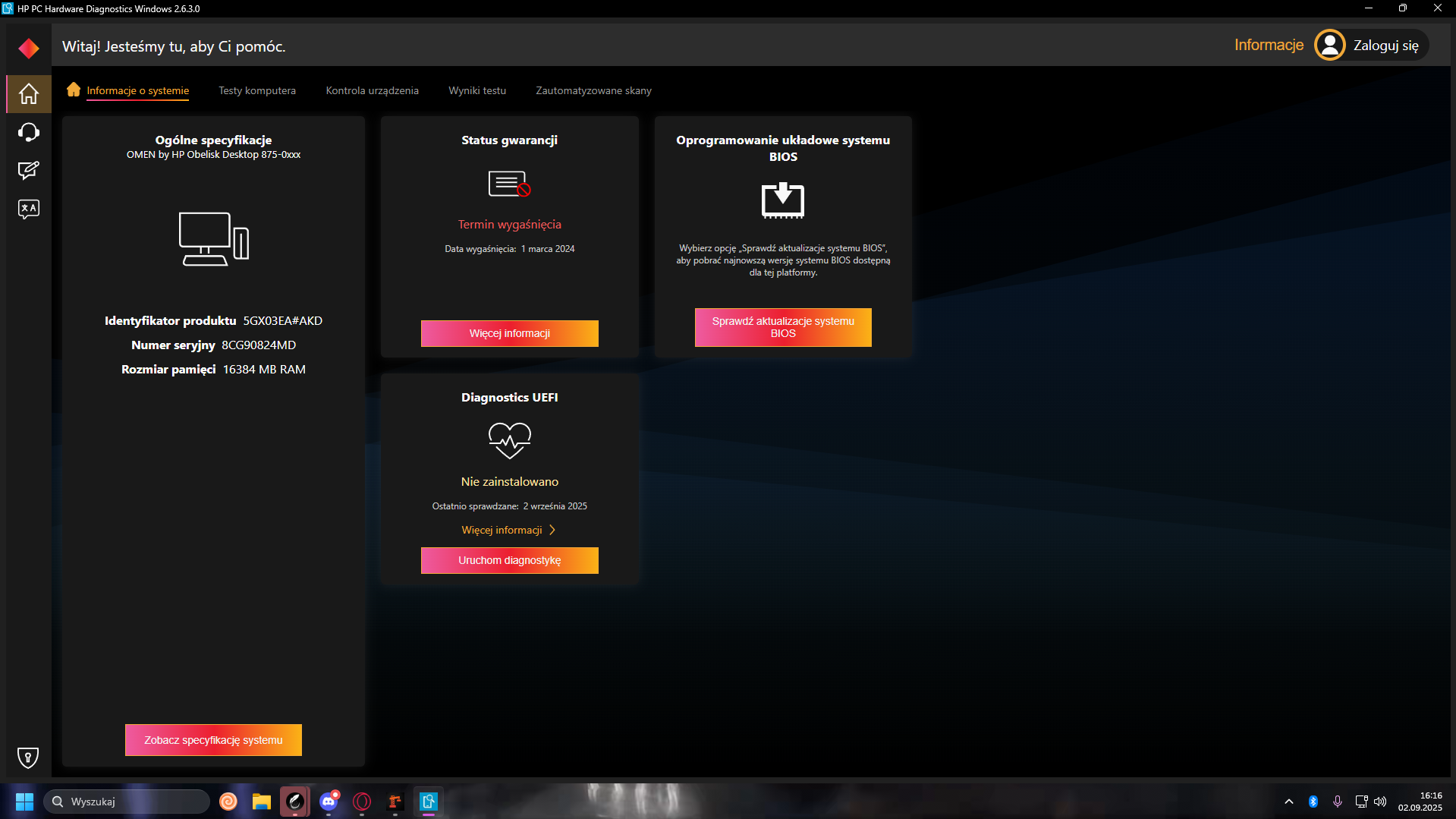Open the clock and date panel
The image size is (1456, 819).
coord(1420,802)
